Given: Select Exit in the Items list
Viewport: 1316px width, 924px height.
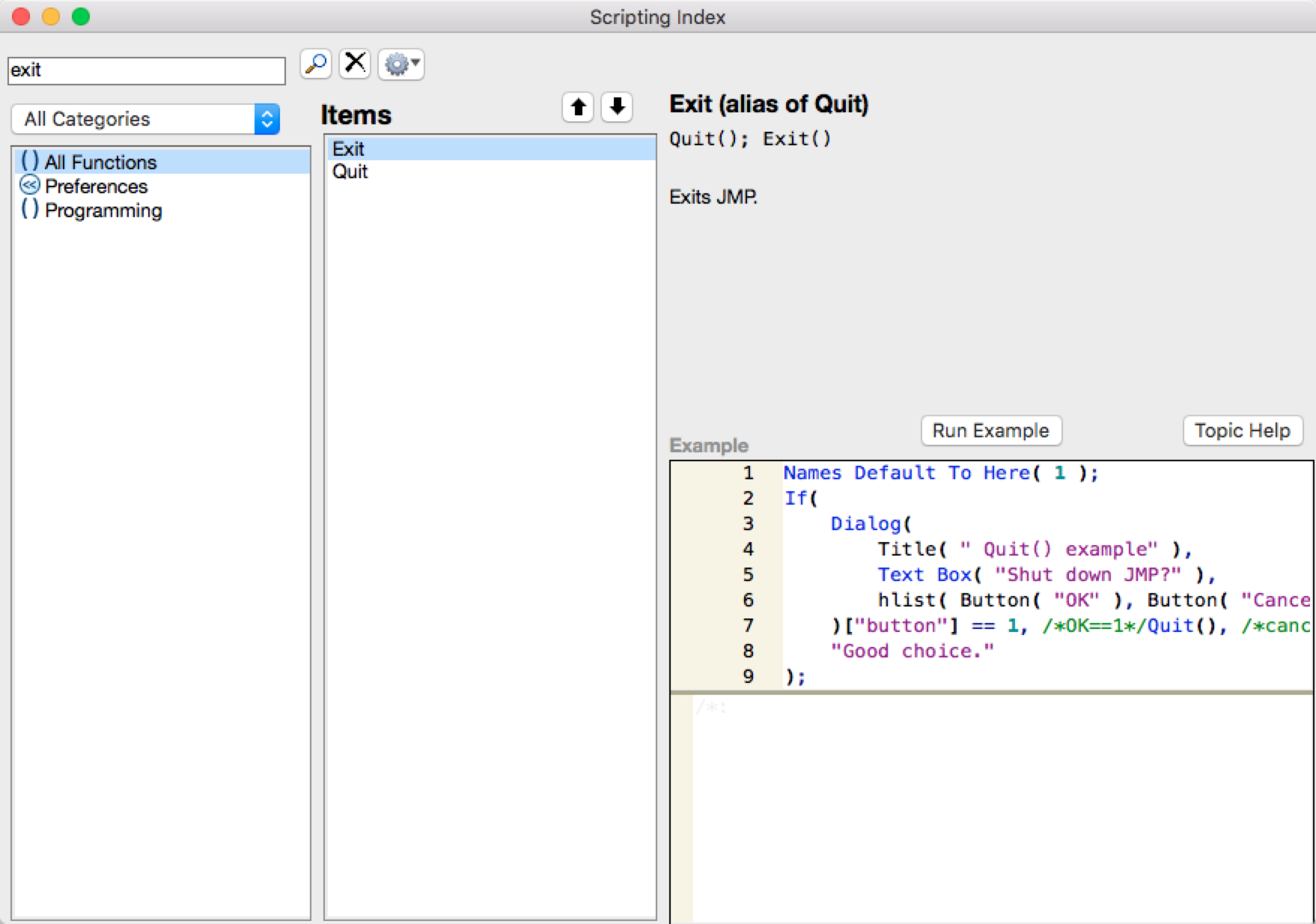Looking at the screenshot, I should click(349, 149).
